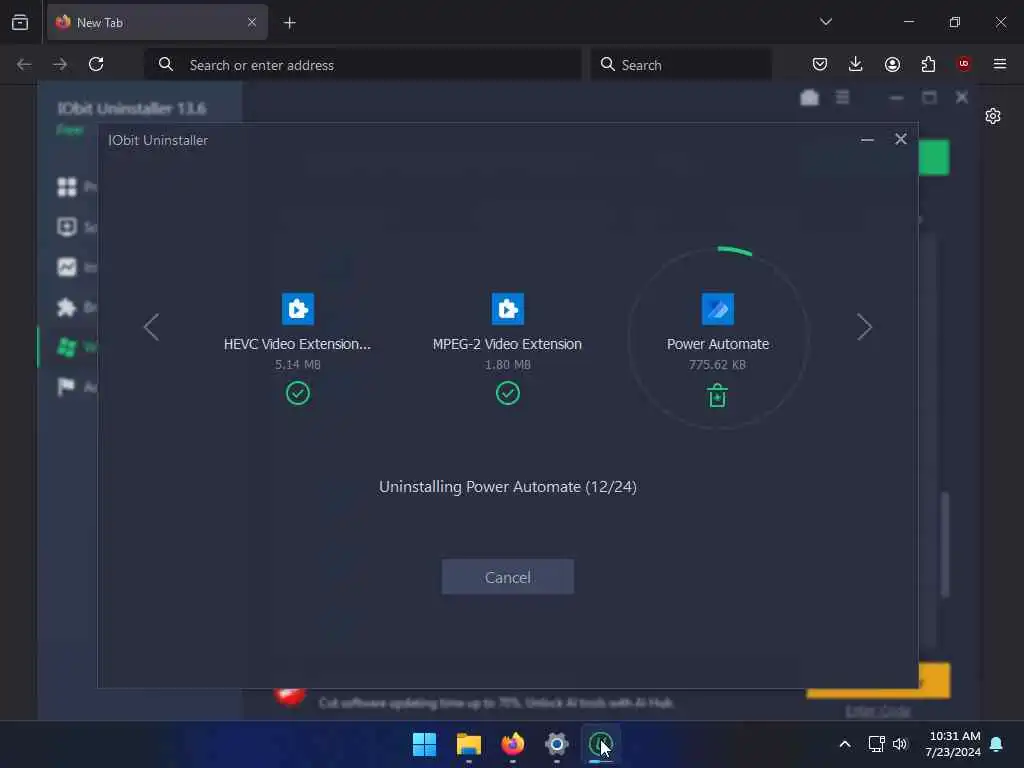Viewport: 1024px width, 768px height.
Task: Click the trash bin icon under Power Automate
Action: tap(717, 395)
